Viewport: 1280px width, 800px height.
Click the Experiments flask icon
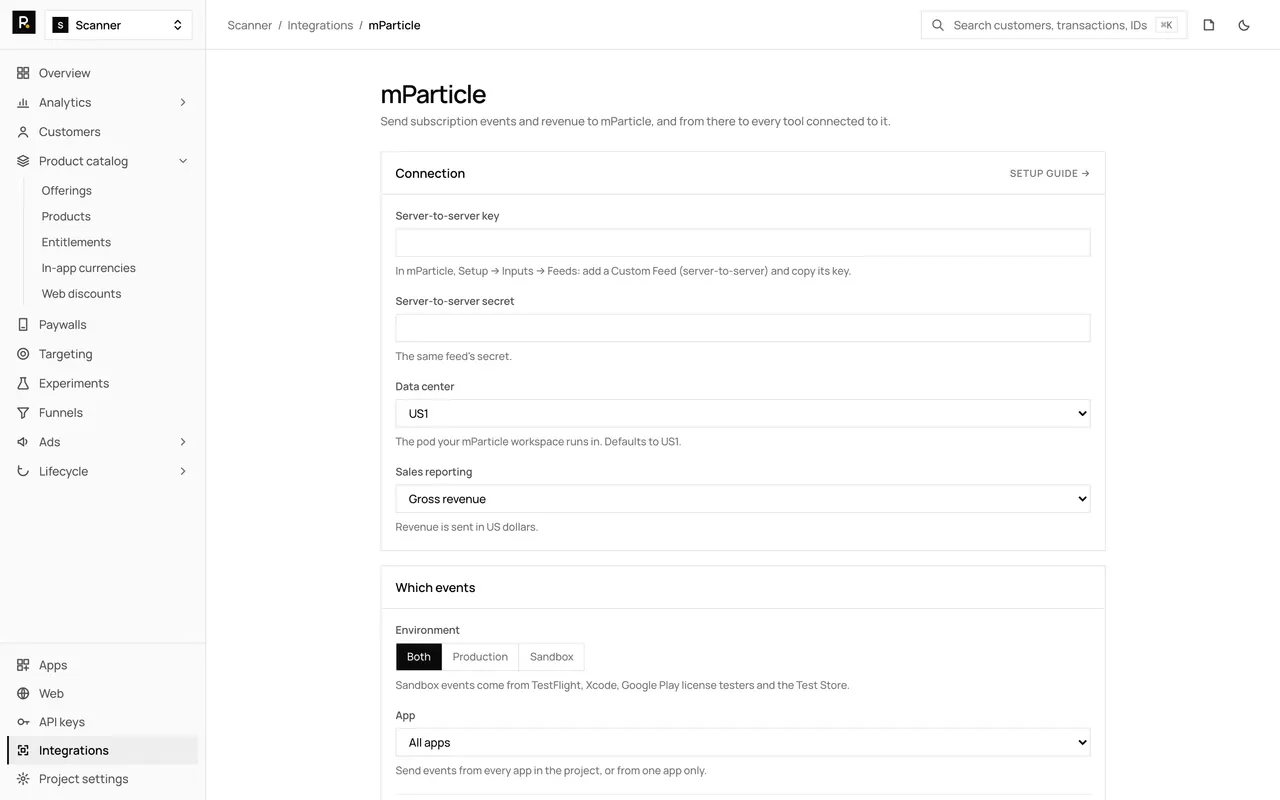pos(23,383)
